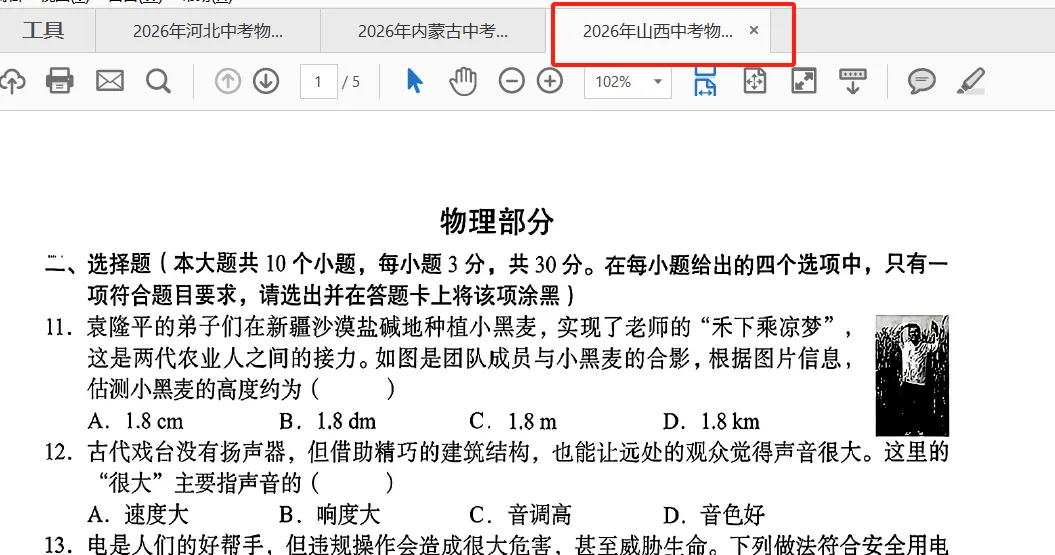This screenshot has height=555, width=1055.
Task: Click the 物理部分 heading
Action: 497,221
